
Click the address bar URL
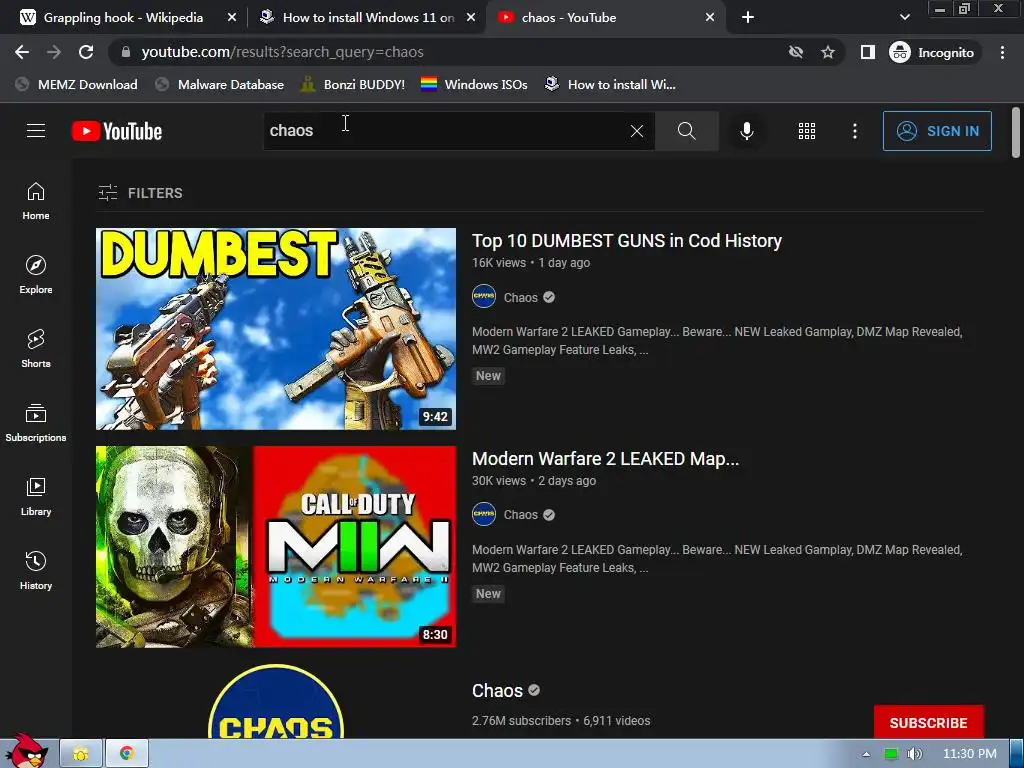[x=282, y=52]
